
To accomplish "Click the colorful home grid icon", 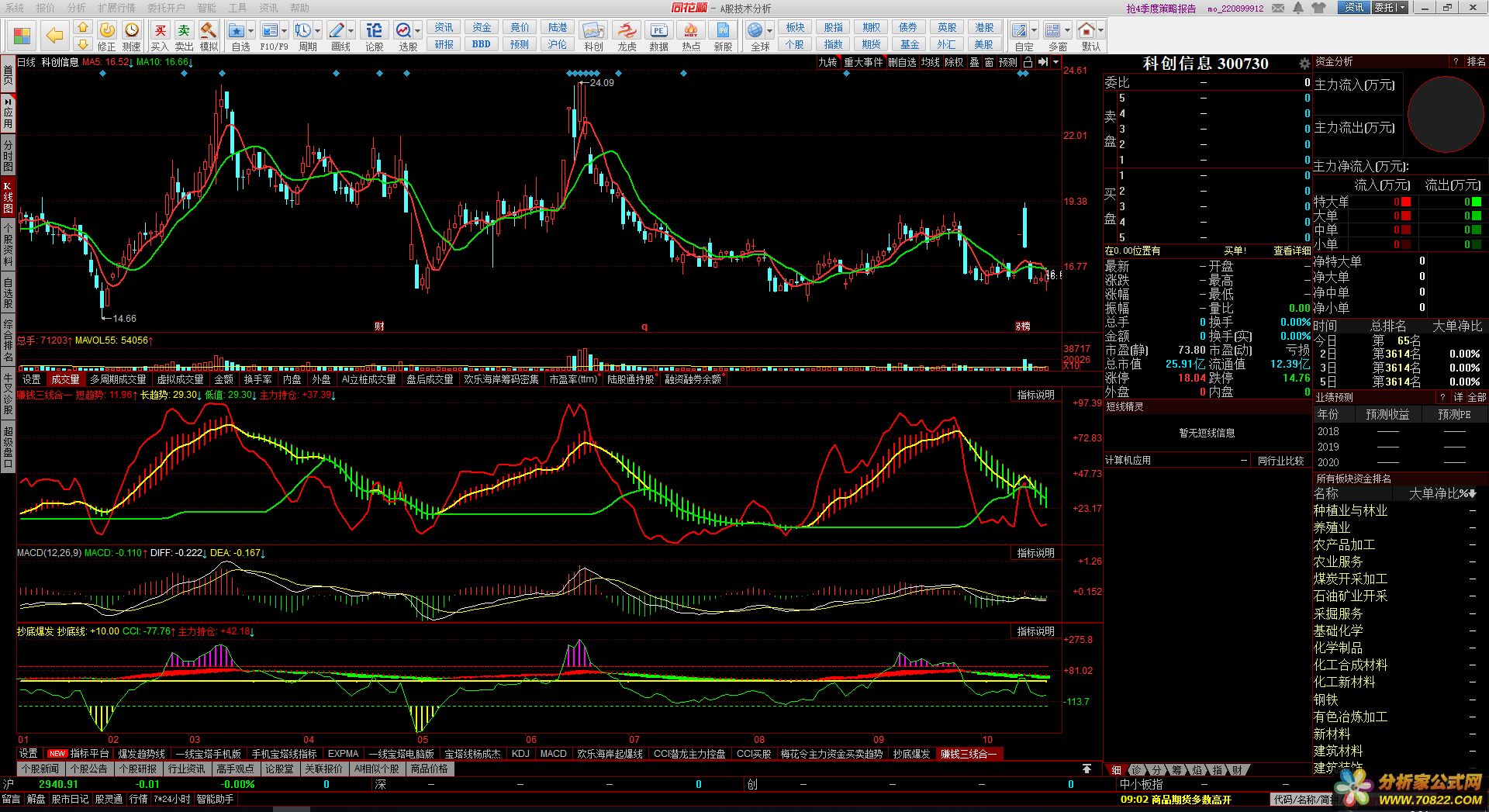I will 22,36.
